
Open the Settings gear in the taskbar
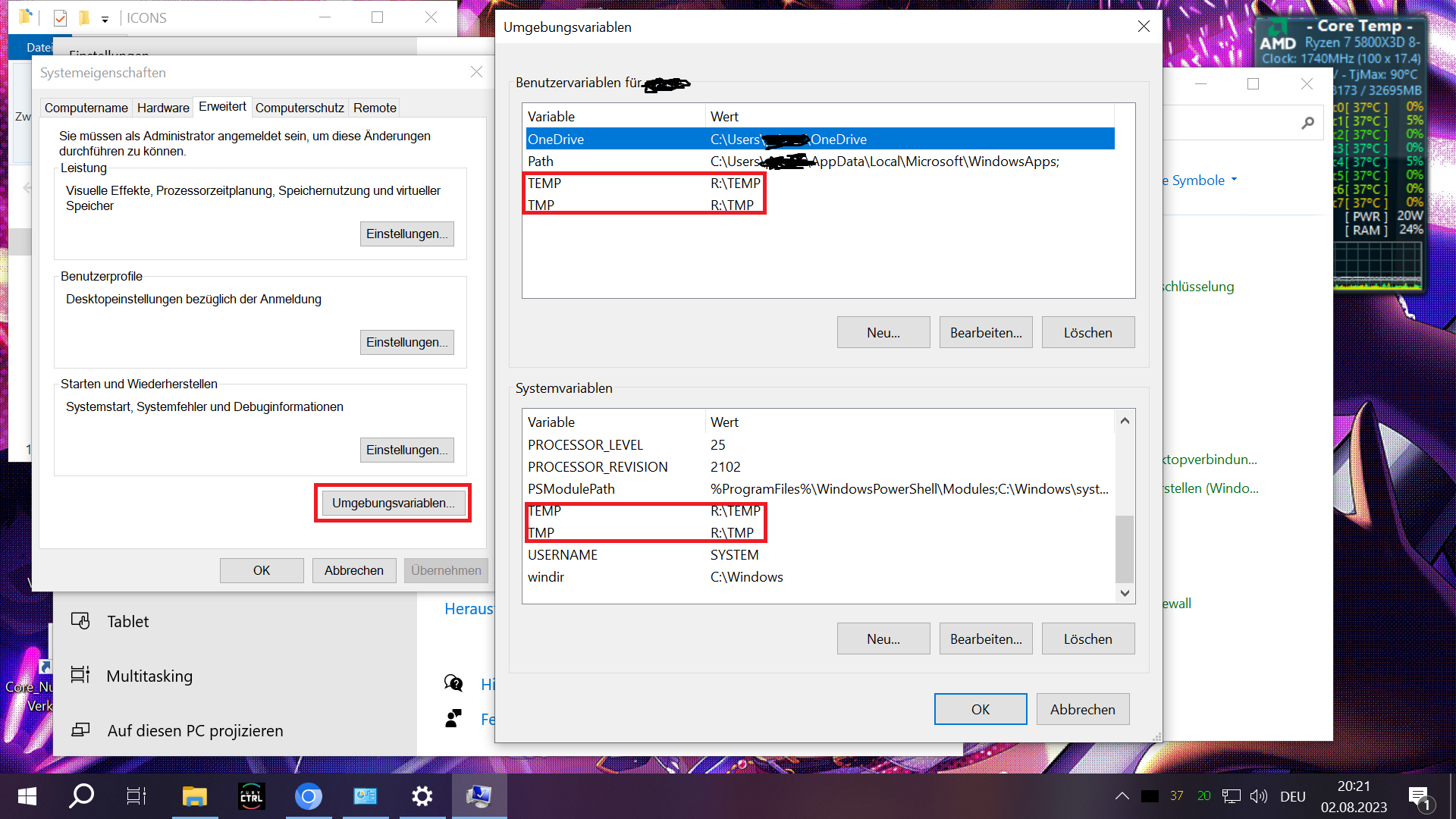(422, 795)
